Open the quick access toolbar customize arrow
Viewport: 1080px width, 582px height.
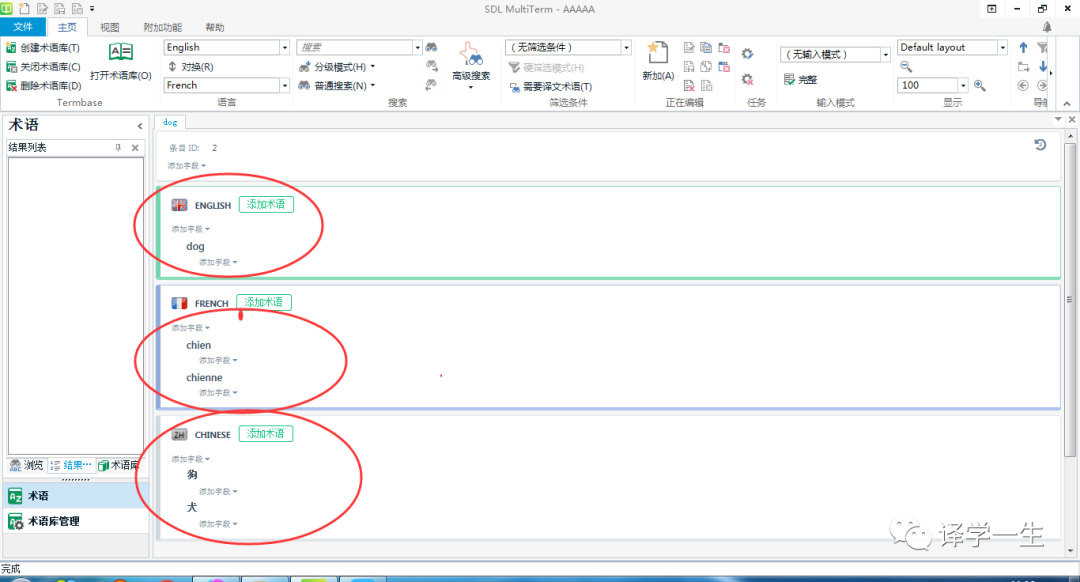click(x=92, y=9)
